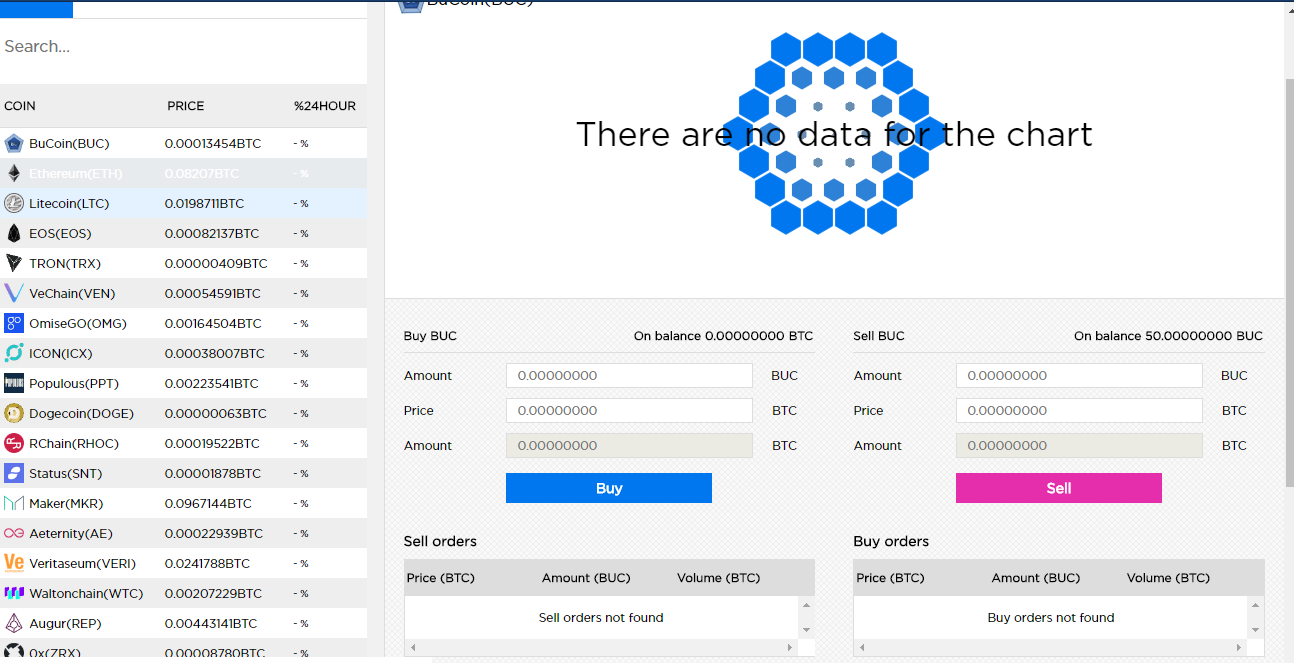Select OmiseGO(OMG) row name
Image resolution: width=1294 pixels, height=663 pixels.
coord(78,324)
